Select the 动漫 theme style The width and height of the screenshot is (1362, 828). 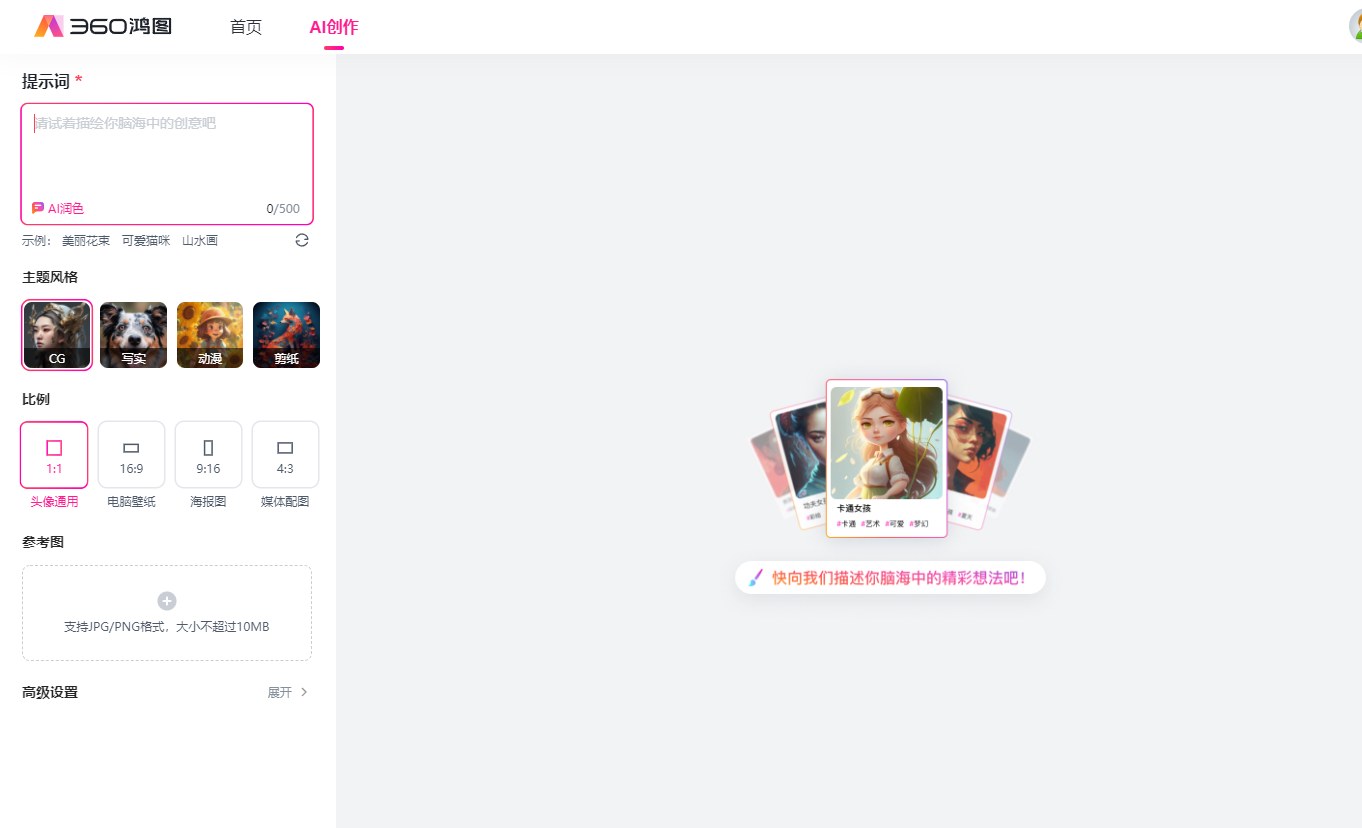pyautogui.click(x=210, y=335)
